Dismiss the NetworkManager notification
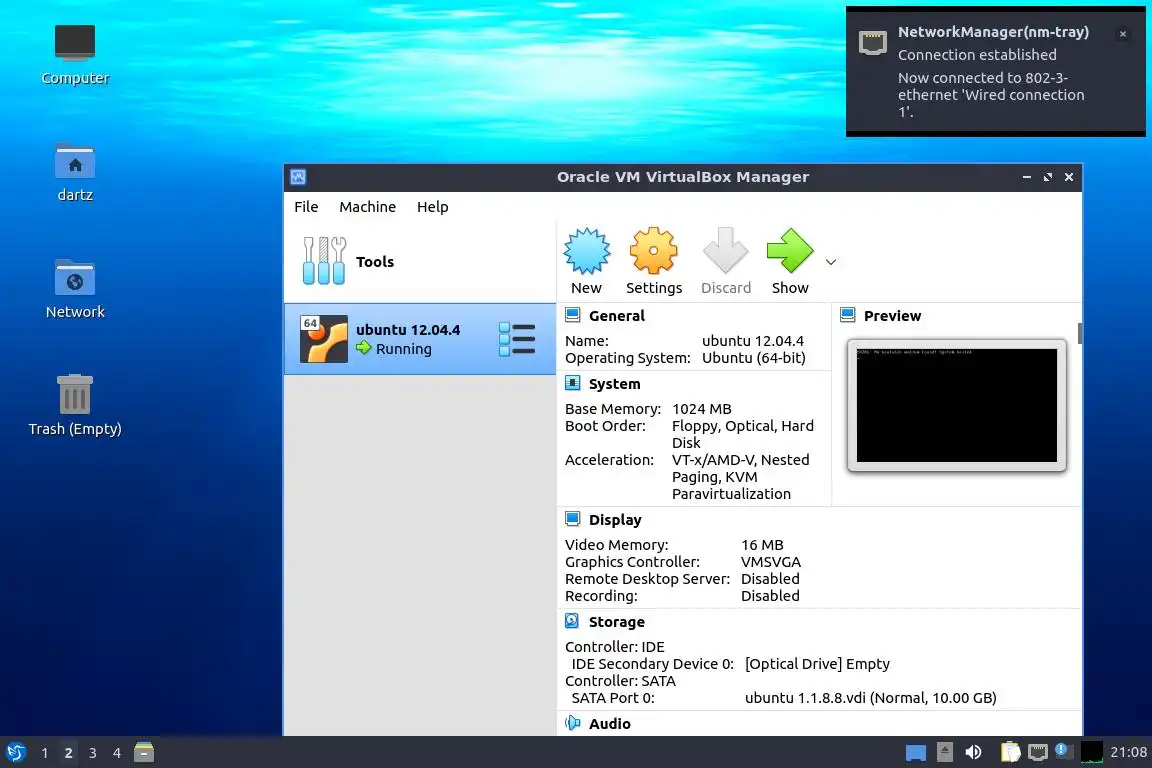 [1123, 34]
